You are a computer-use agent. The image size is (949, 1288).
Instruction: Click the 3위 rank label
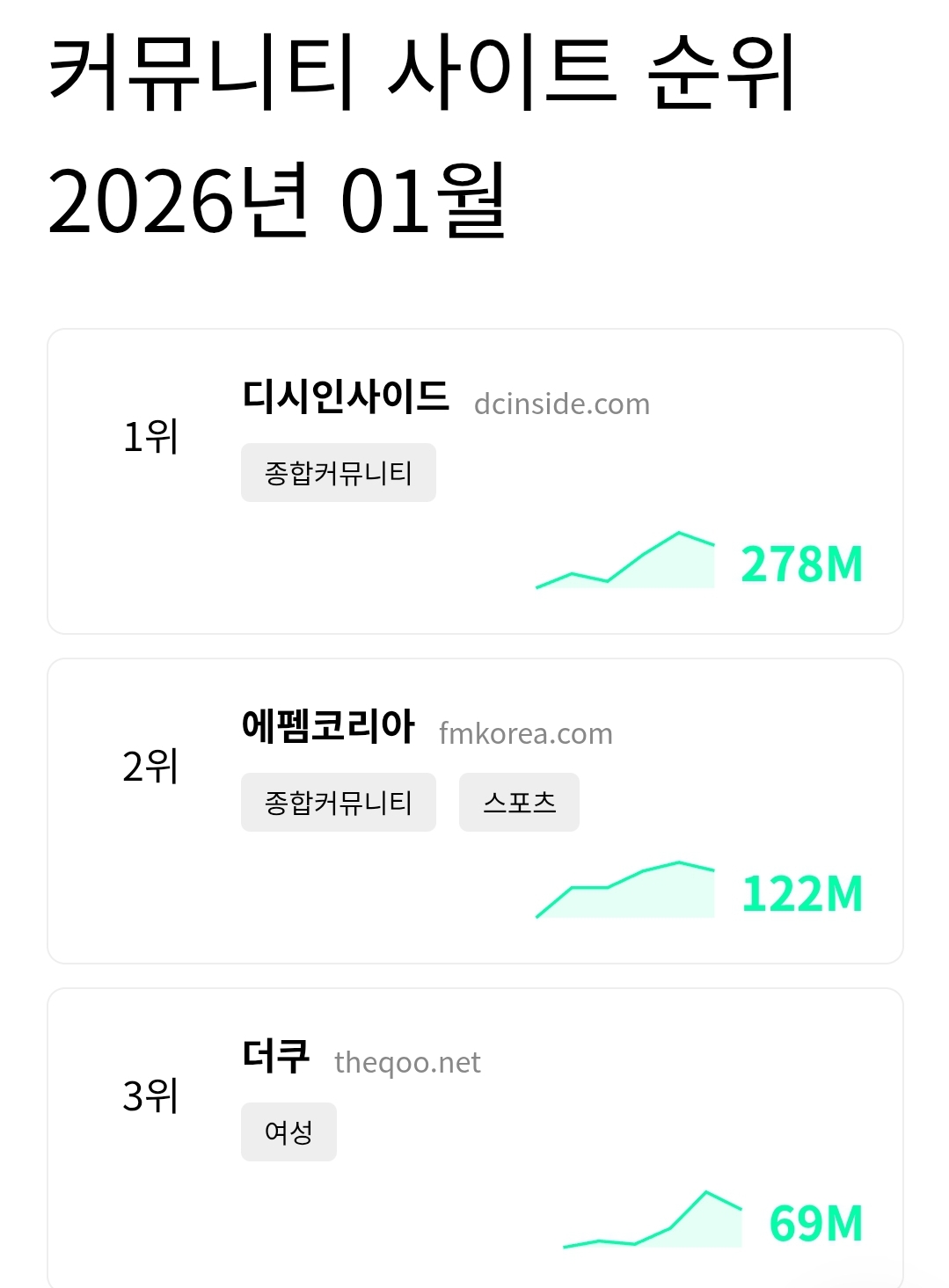coord(150,1096)
